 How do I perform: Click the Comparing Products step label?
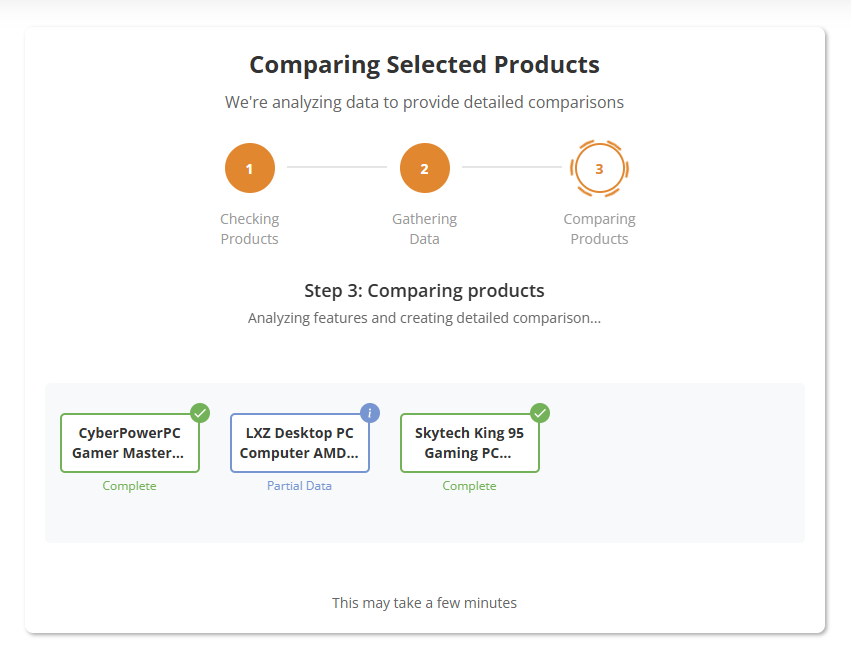(x=599, y=229)
